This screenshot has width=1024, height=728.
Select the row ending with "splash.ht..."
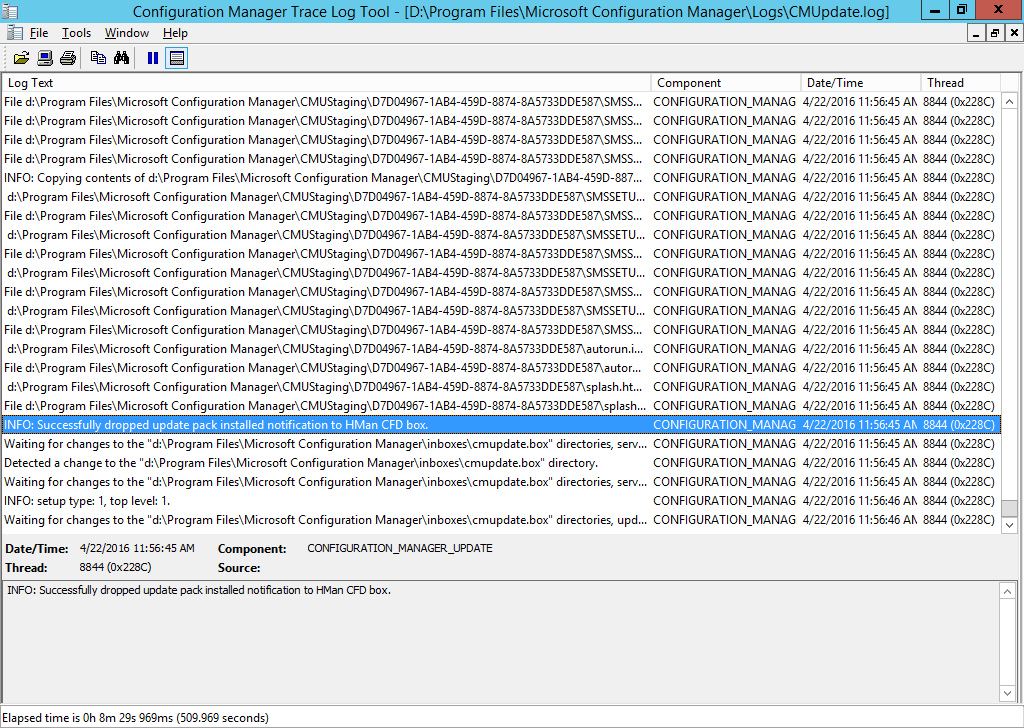click(x=501, y=387)
